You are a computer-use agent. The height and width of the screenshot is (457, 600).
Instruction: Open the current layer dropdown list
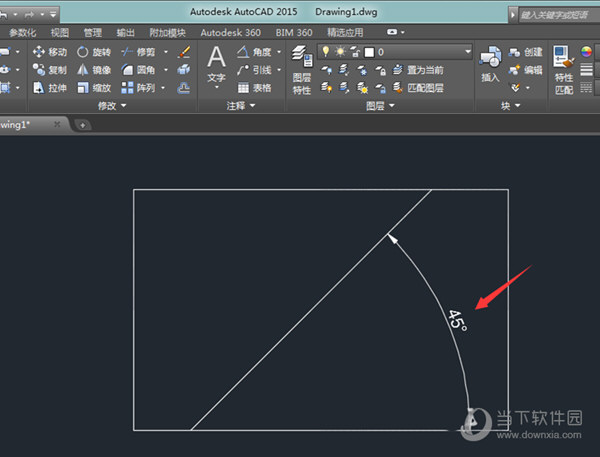[468, 51]
